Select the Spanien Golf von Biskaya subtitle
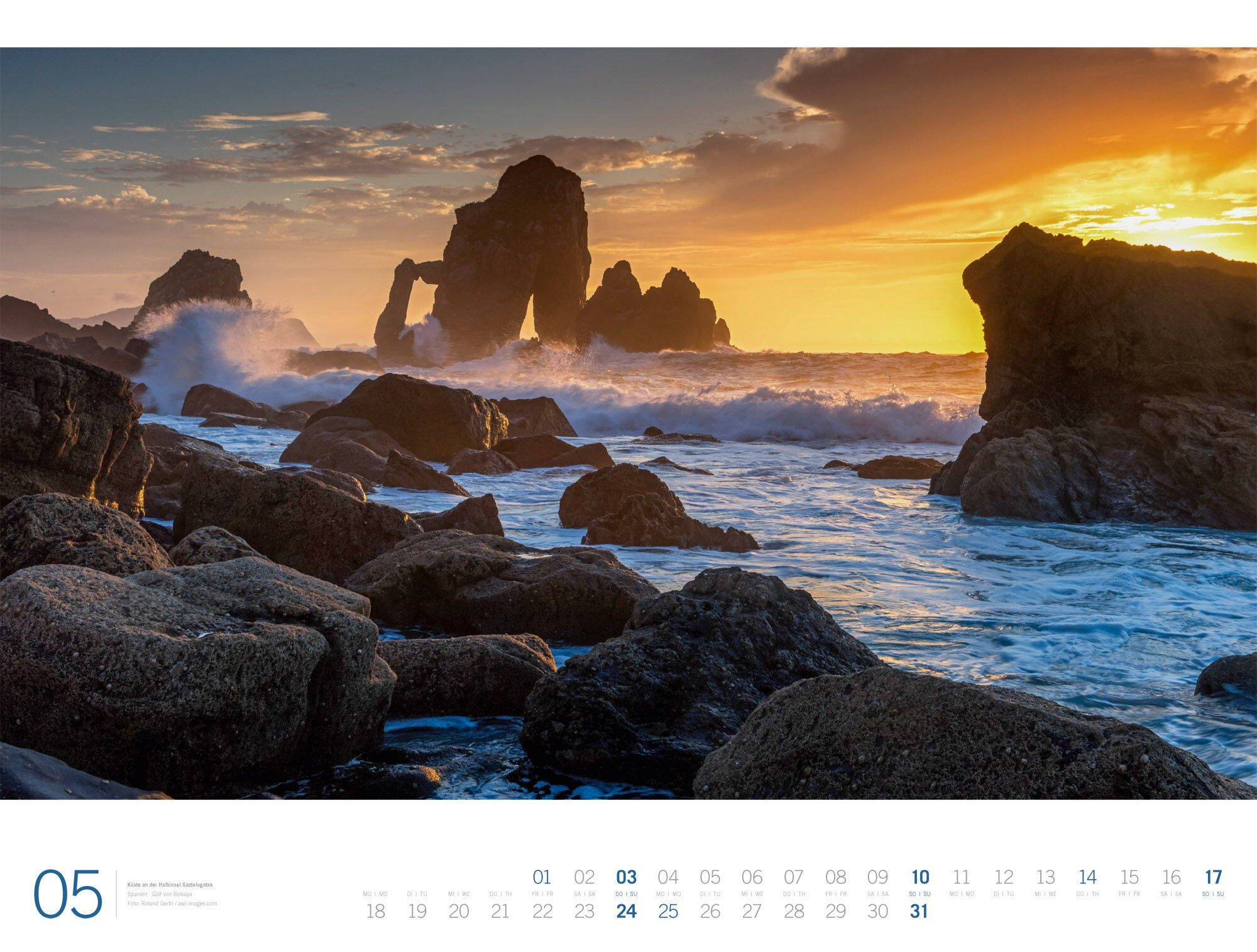 160,894
